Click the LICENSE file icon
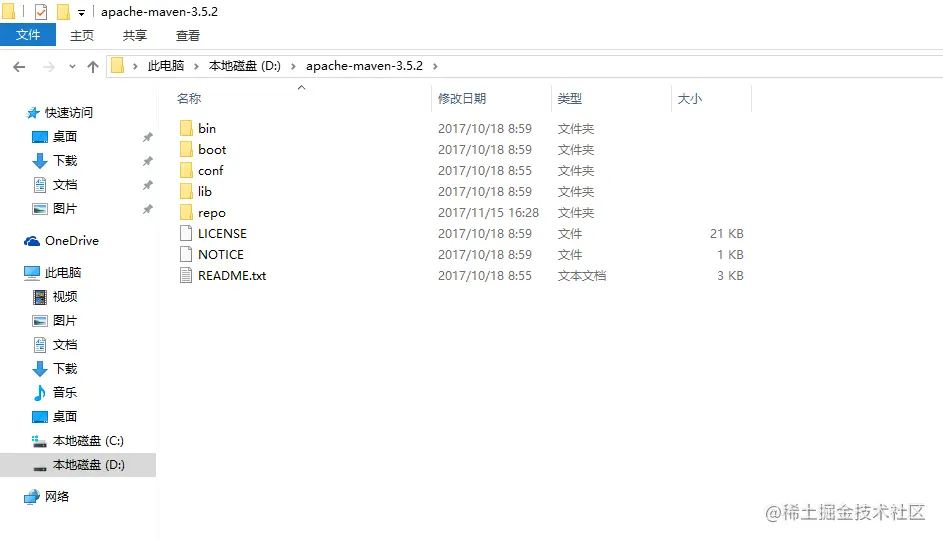Viewport: 943px width, 540px height. [x=186, y=233]
